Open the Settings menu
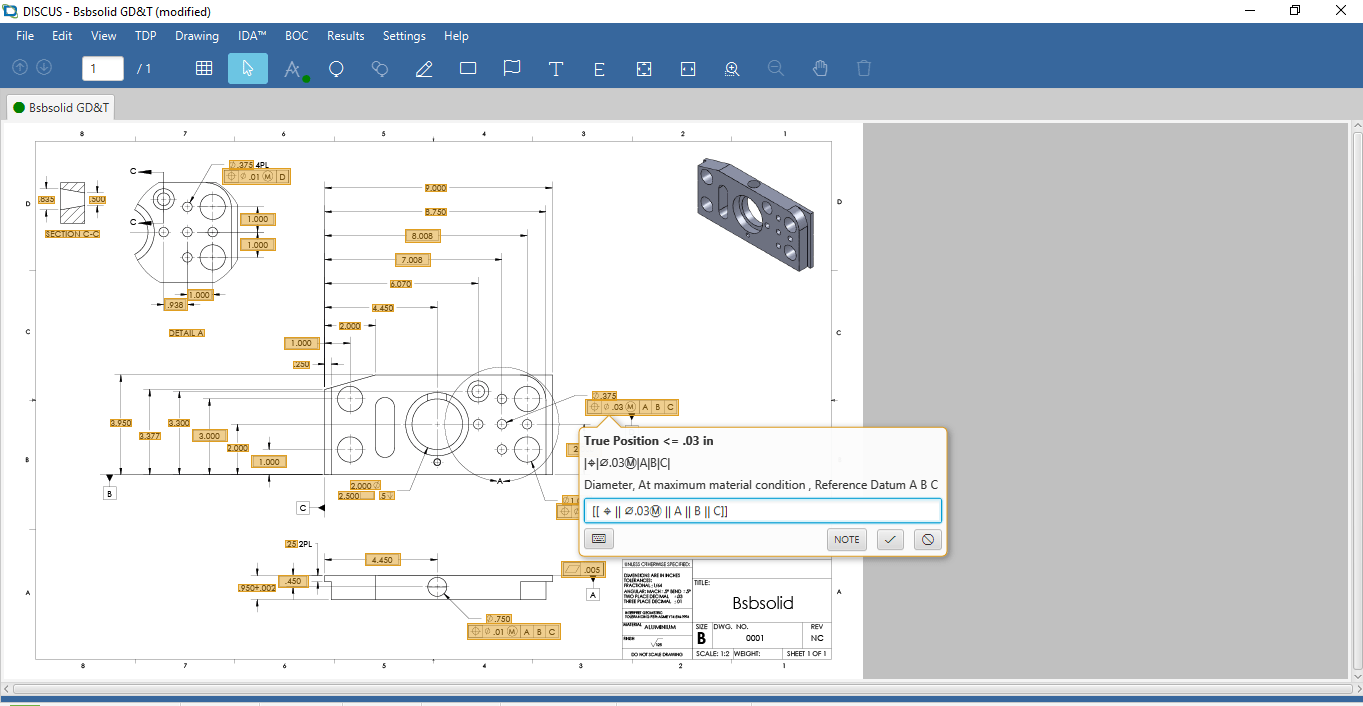 click(x=404, y=36)
